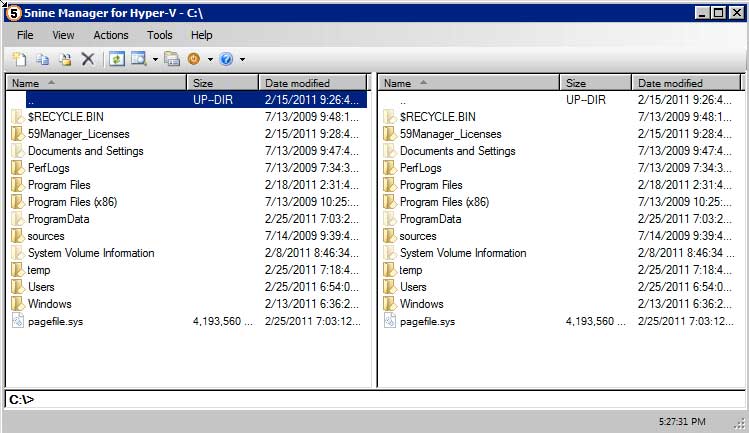Viewport: 749px width, 433px height.
Task: Click date 2/18/2011 2:31:4... in left pane
Action: 312,185
